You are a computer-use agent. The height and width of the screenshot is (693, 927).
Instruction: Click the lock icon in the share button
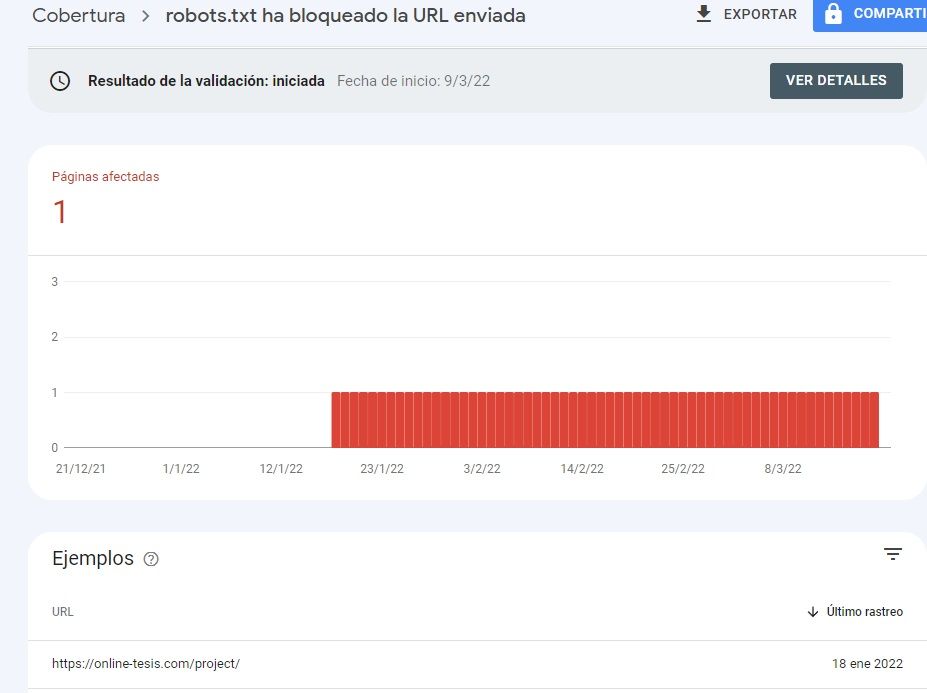click(x=833, y=13)
